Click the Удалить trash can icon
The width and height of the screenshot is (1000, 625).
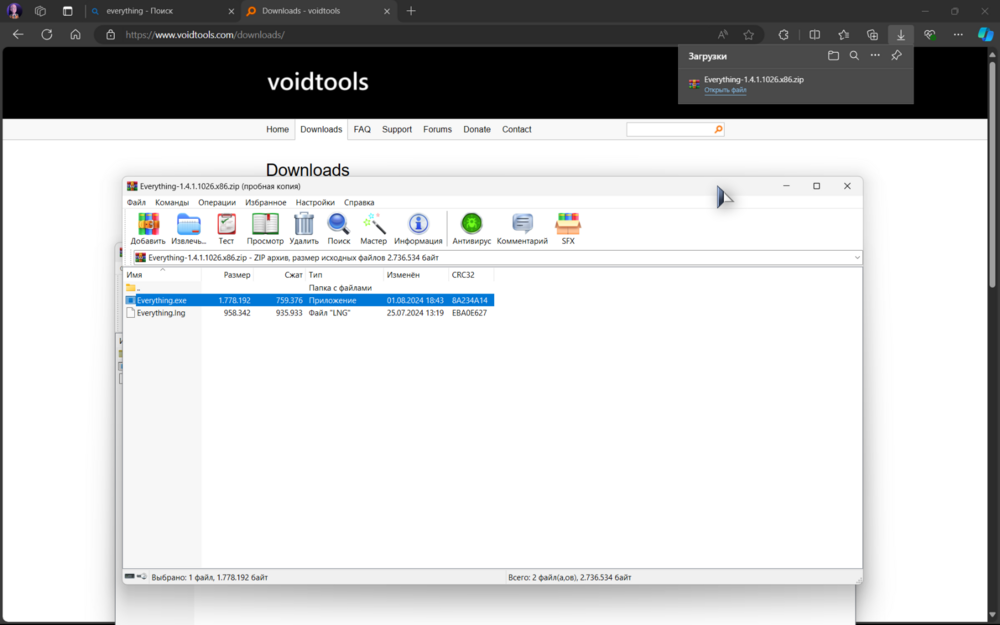tap(304, 229)
